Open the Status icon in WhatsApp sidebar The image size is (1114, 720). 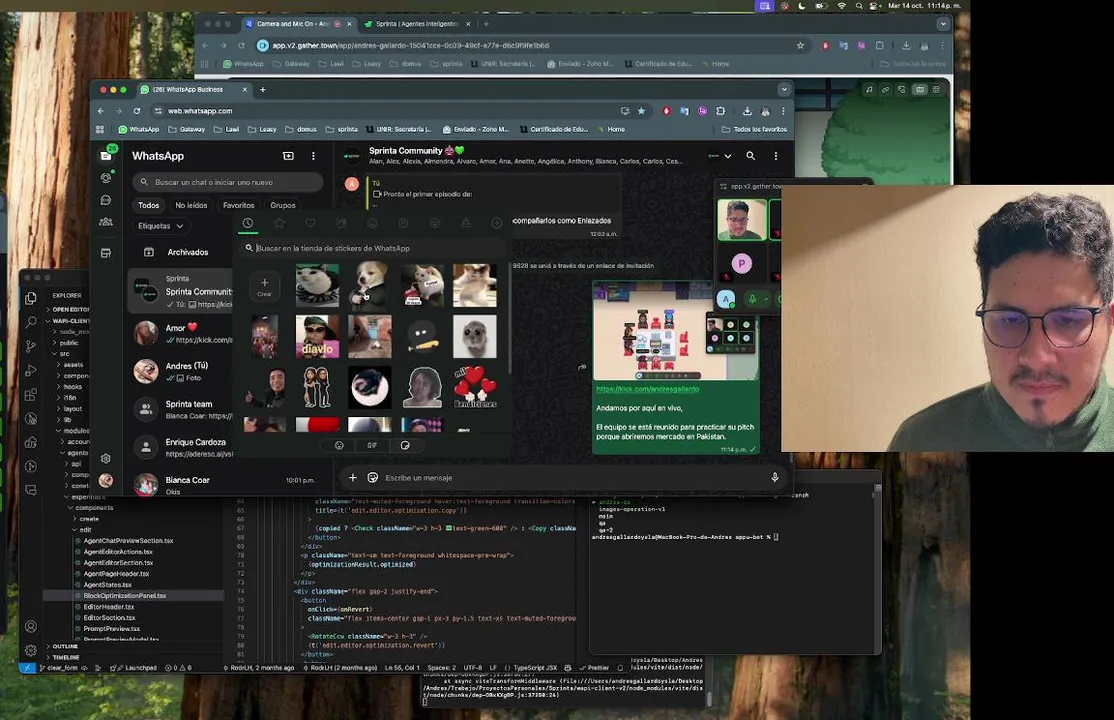tap(106, 178)
